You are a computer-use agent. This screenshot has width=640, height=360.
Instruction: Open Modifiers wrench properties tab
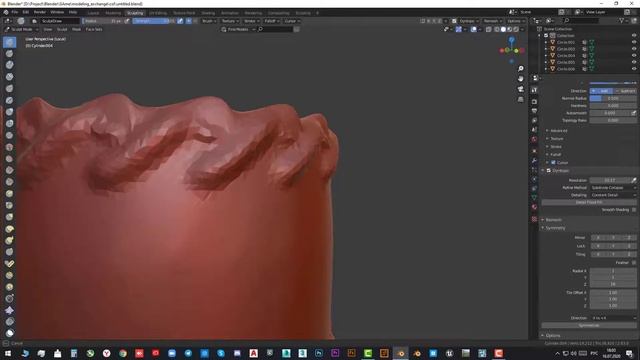(534, 160)
